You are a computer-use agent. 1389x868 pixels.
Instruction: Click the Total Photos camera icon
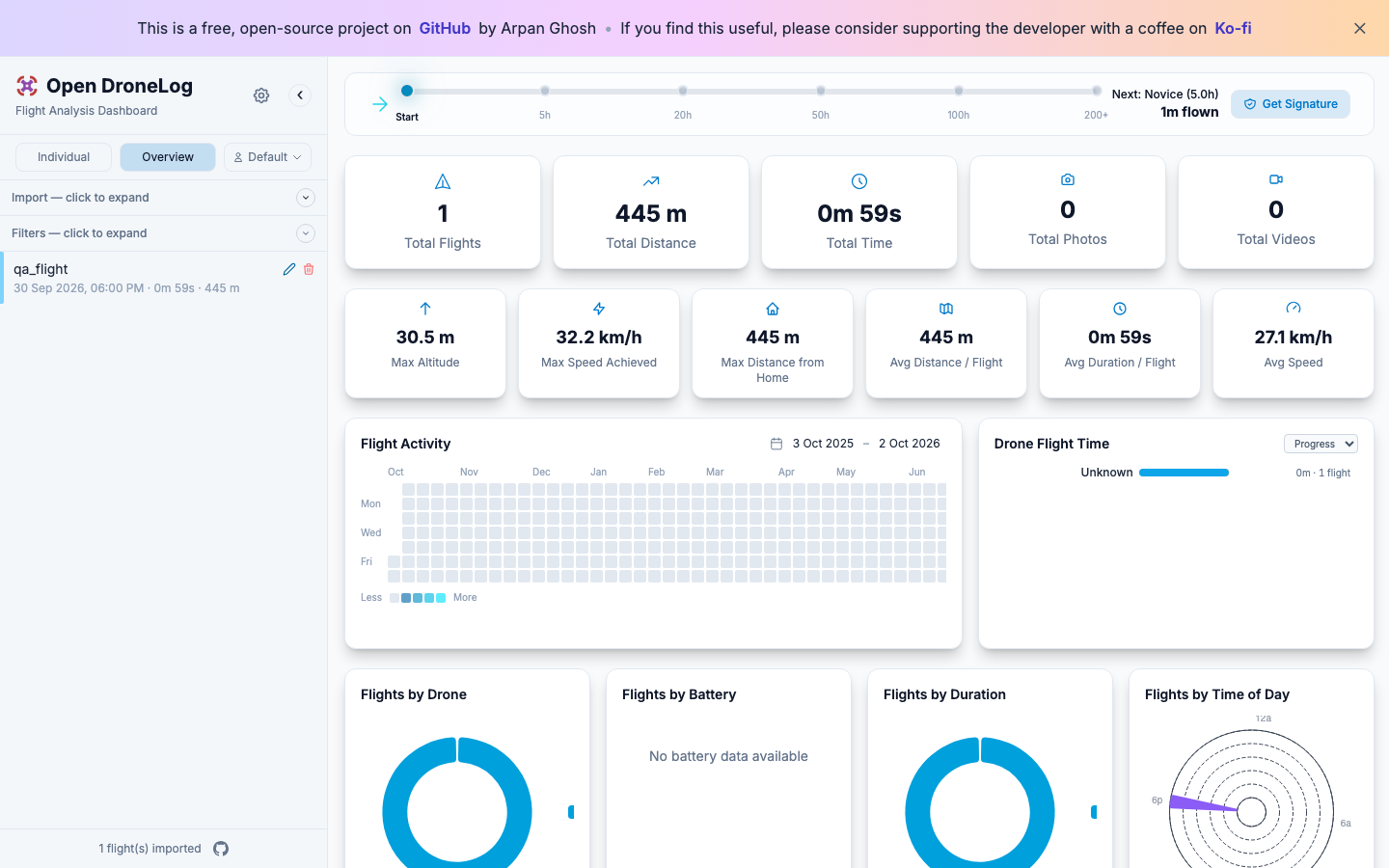click(x=1068, y=179)
